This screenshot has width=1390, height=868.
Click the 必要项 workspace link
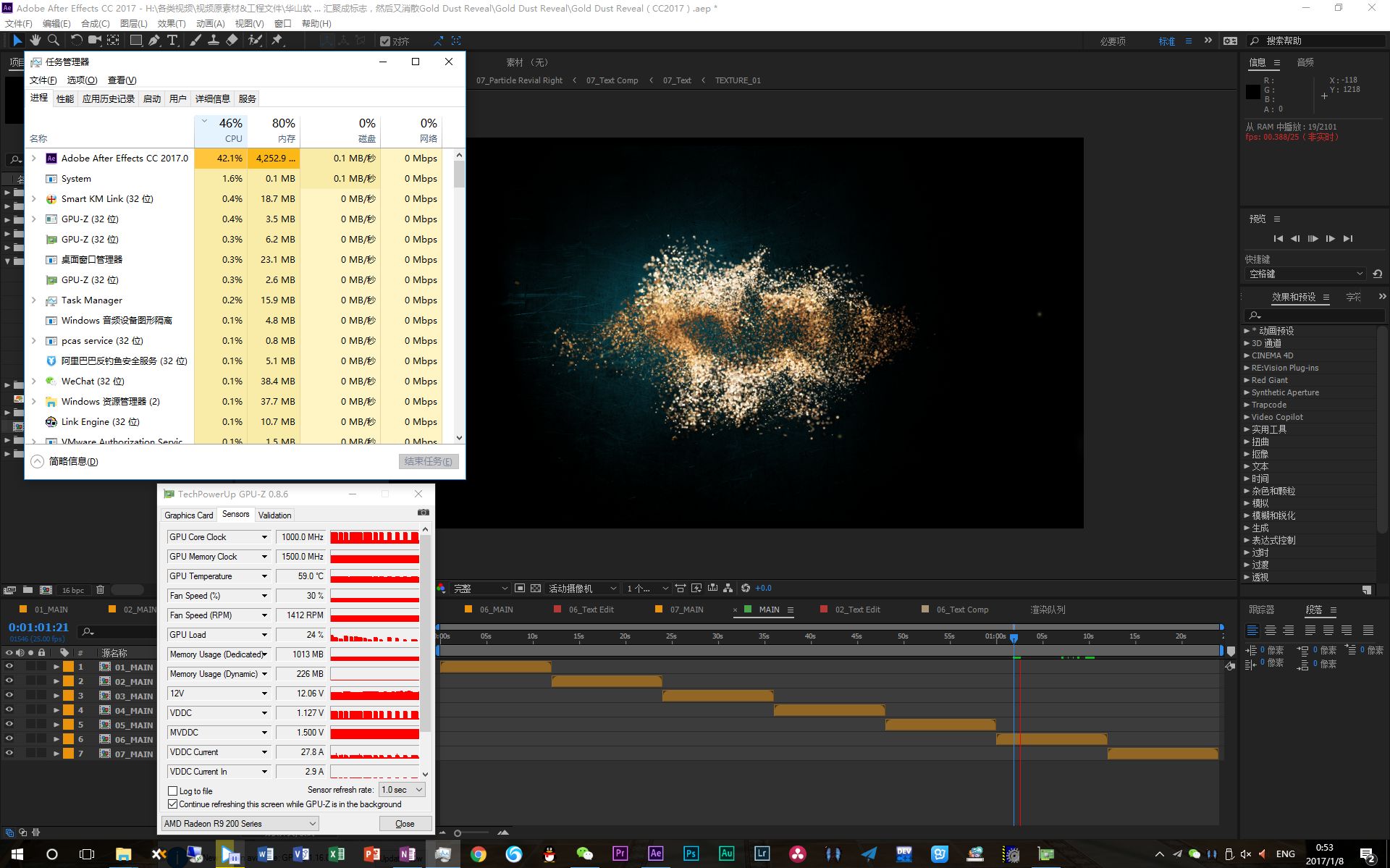tap(1113, 41)
